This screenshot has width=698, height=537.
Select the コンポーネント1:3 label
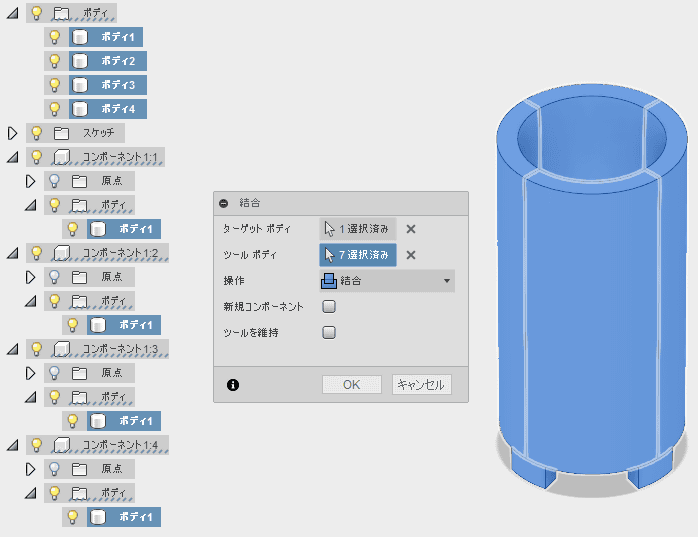pos(120,349)
